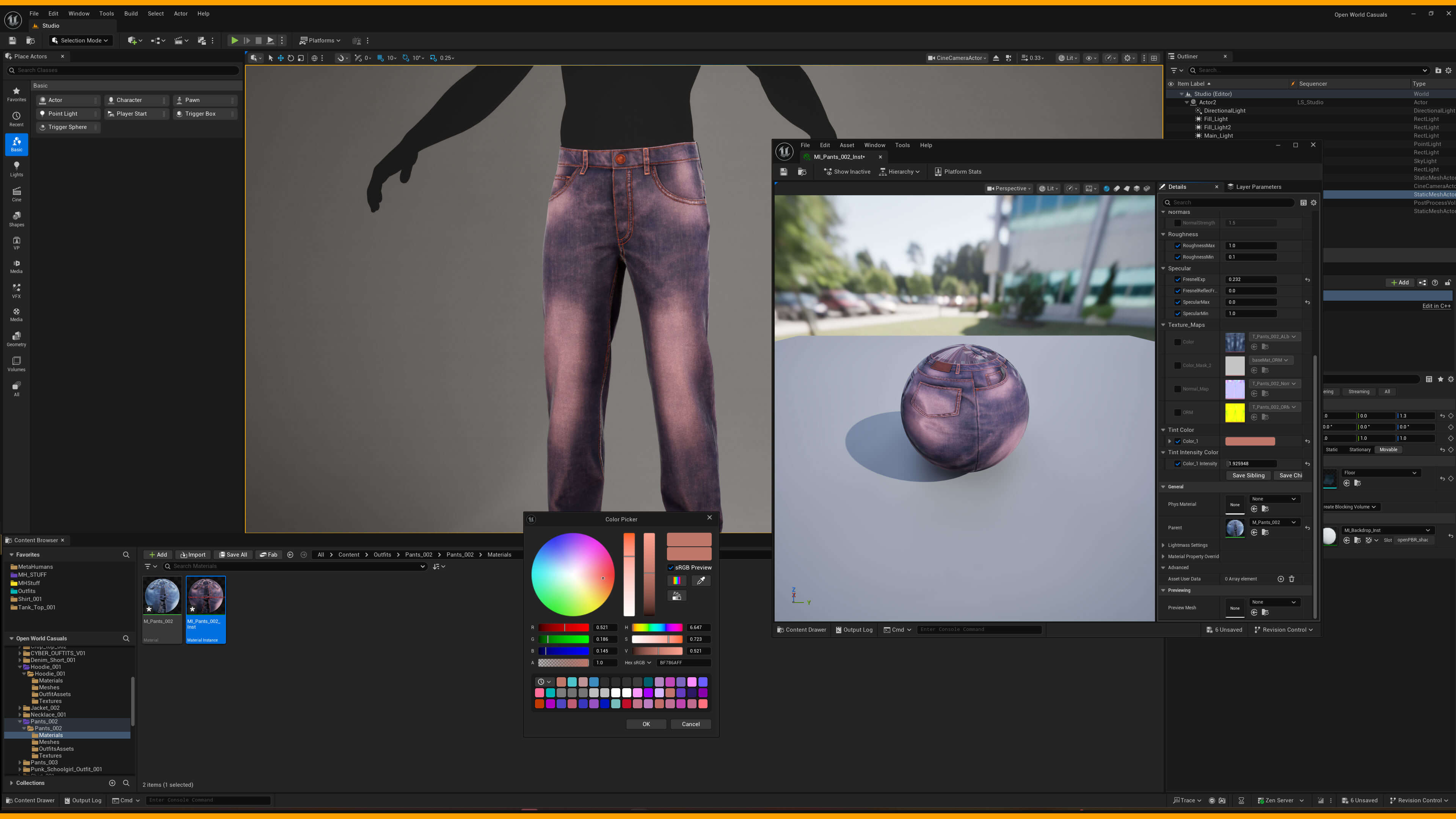Viewport: 1456px width, 819px height.
Task: Click the rainbow spectrum toggle in Color Picker
Action: pyautogui.click(x=676, y=581)
